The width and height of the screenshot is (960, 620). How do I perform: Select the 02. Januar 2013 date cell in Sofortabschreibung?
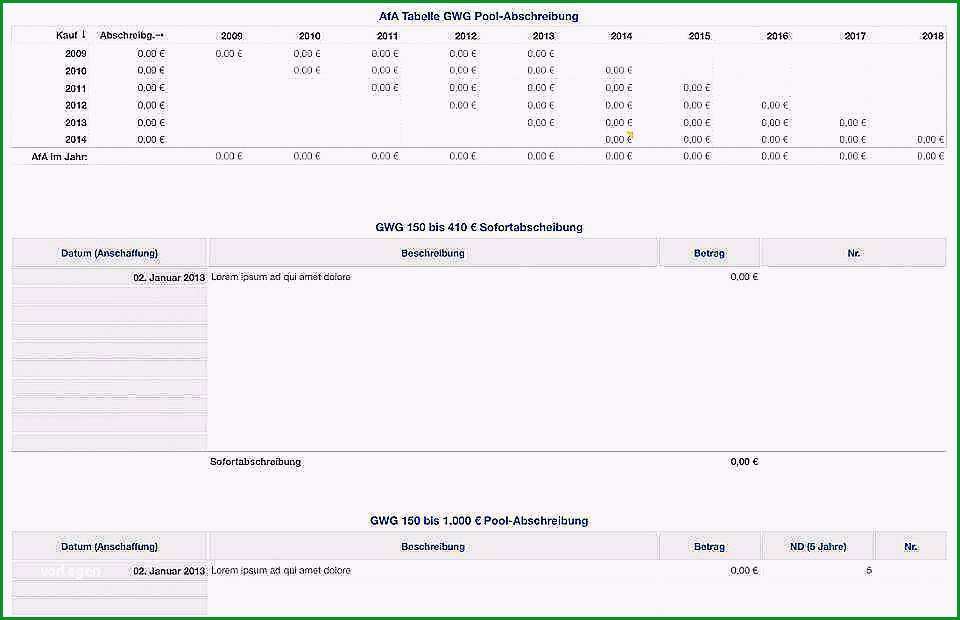click(x=110, y=277)
